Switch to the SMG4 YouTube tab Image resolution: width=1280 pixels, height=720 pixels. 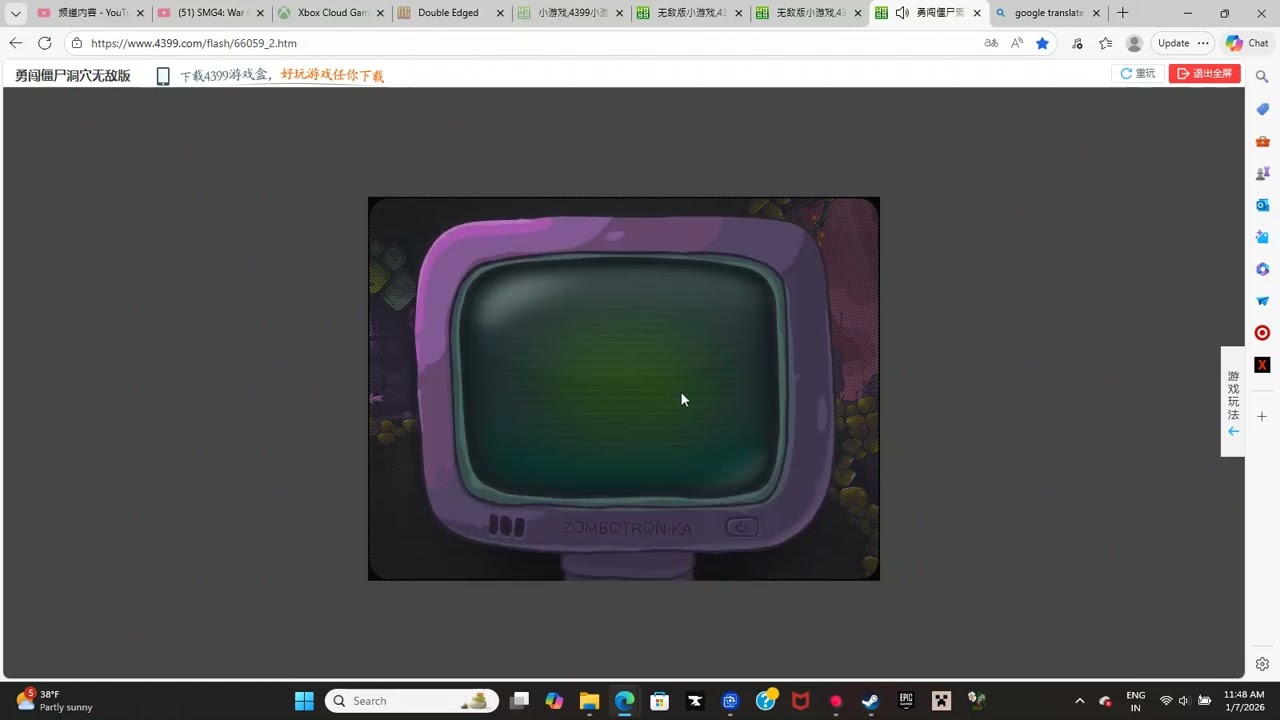coord(210,13)
